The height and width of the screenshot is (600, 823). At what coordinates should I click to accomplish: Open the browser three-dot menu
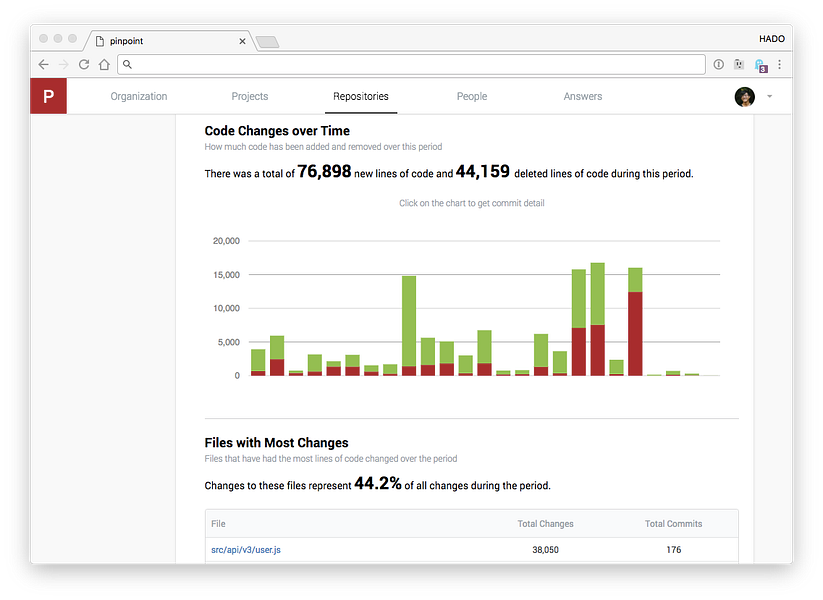(x=779, y=64)
